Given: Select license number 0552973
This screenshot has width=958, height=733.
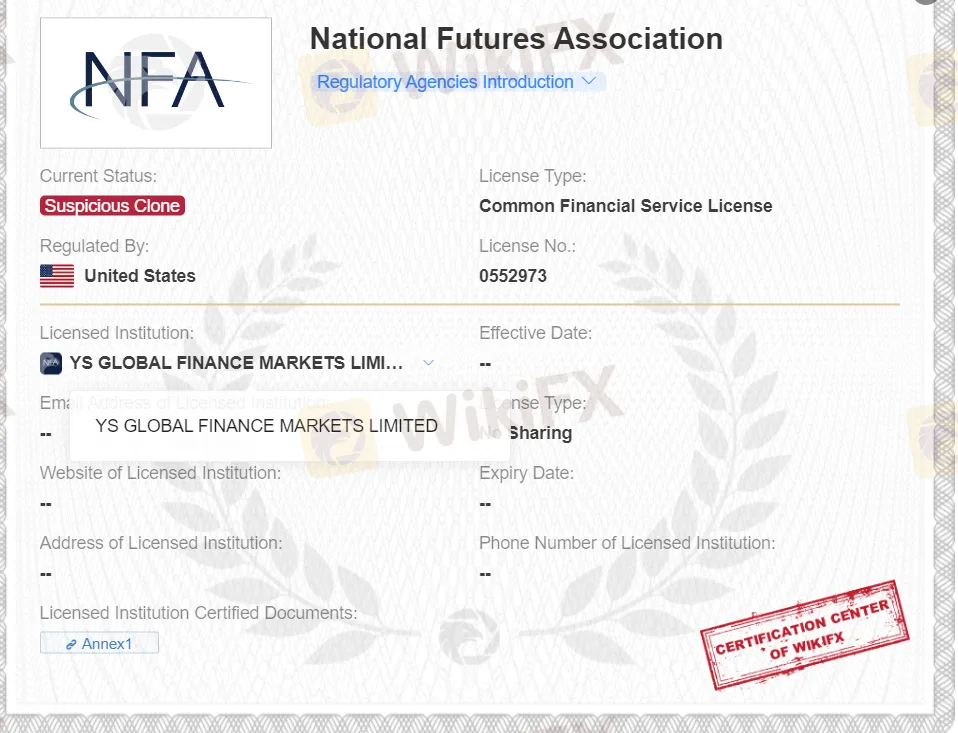Looking at the screenshot, I should pyautogui.click(x=513, y=276).
